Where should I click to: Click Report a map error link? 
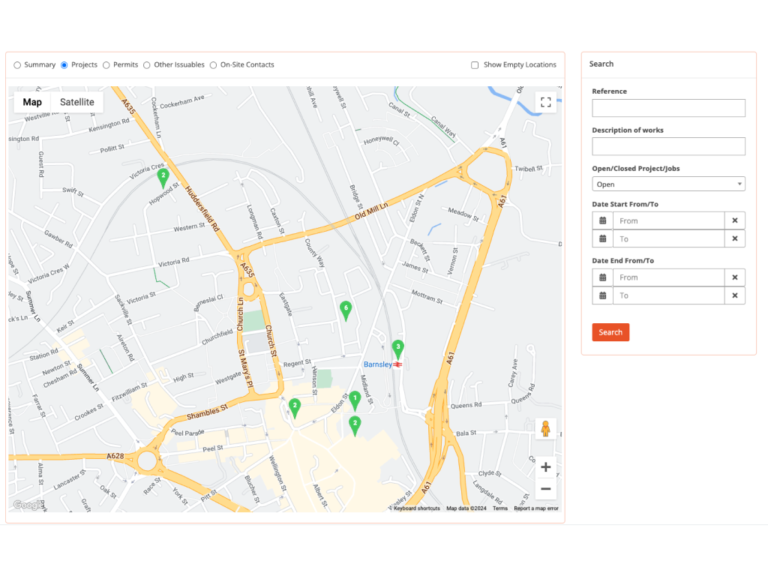click(536, 508)
